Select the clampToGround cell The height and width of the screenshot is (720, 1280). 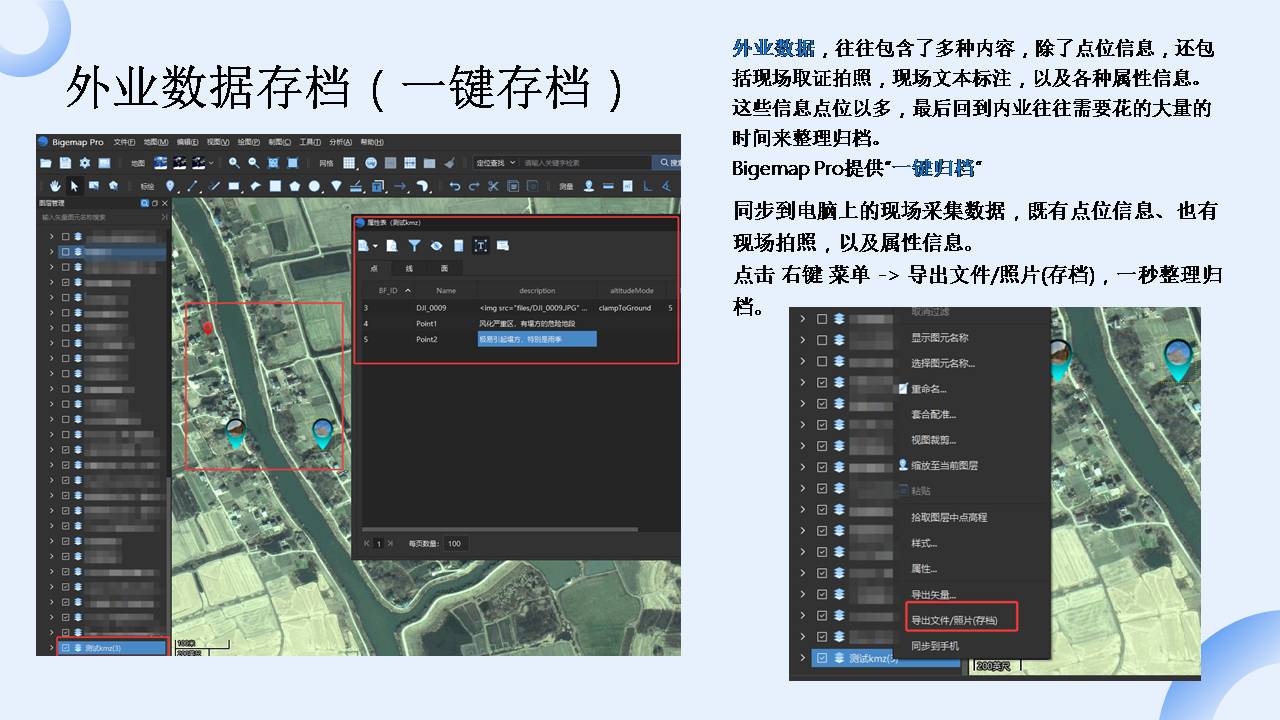(625, 308)
